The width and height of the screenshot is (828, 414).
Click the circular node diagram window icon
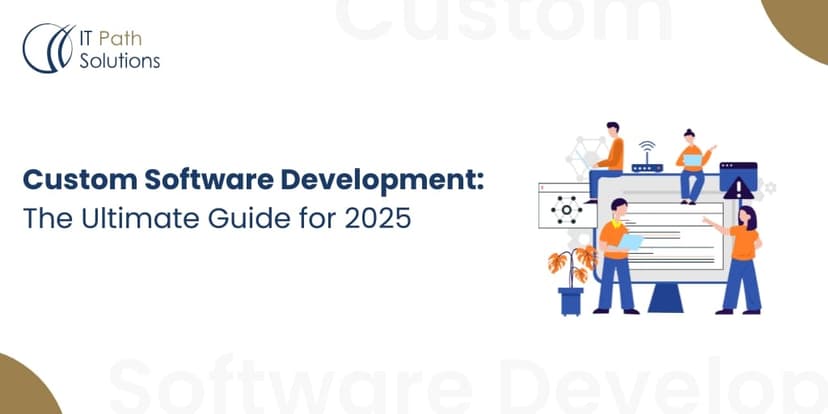(567, 209)
